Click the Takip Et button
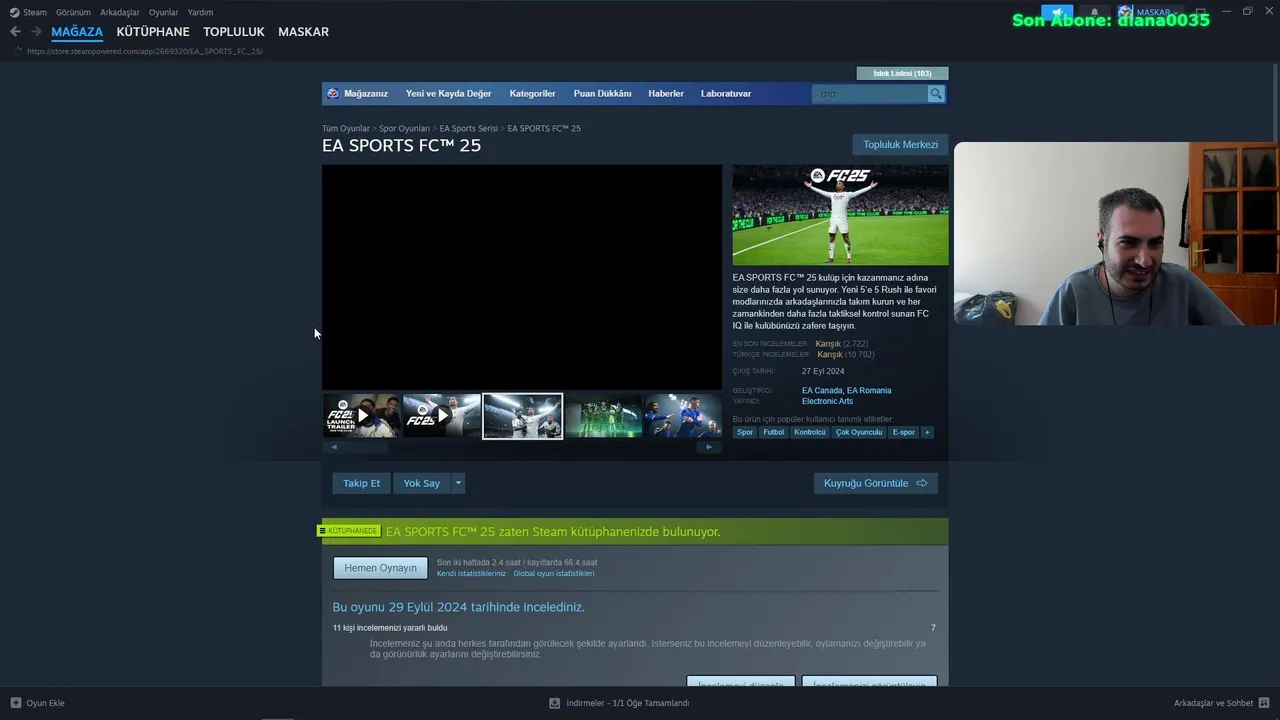1280x720 pixels. click(x=361, y=483)
